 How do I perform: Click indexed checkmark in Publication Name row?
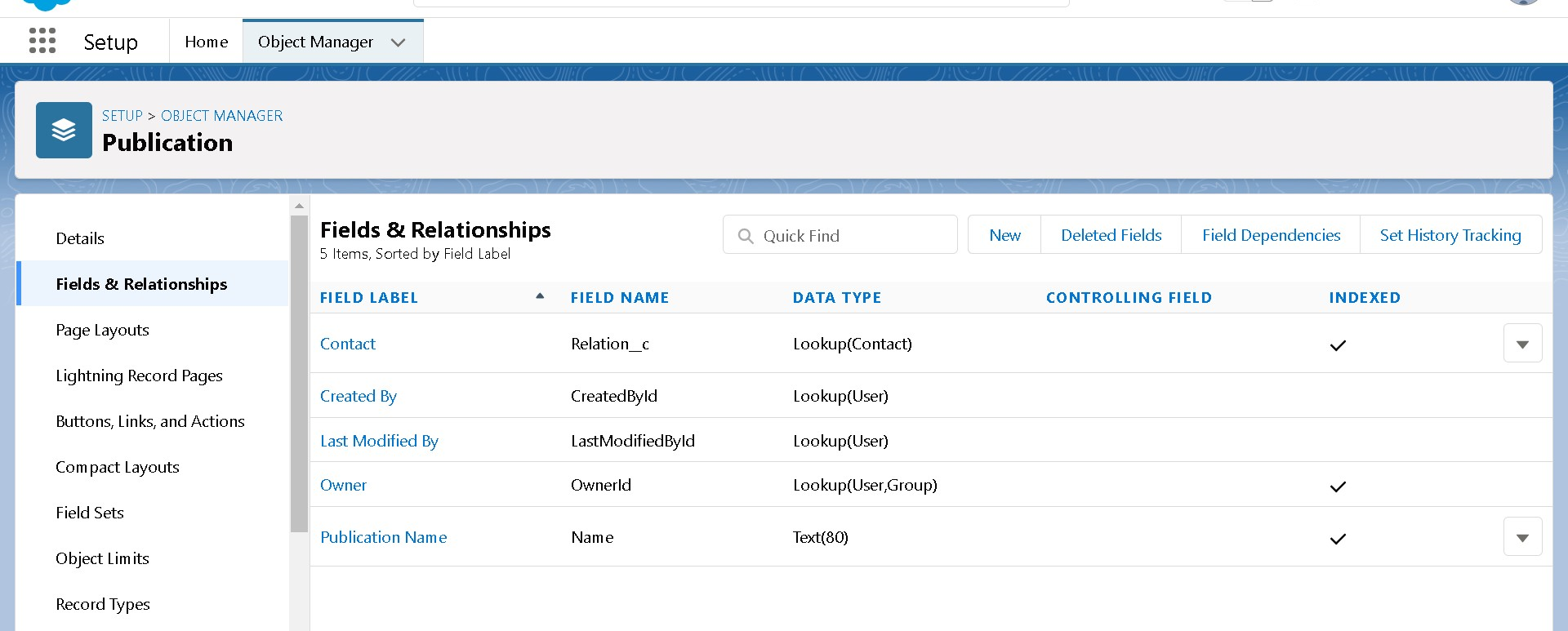click(1338, 539)
